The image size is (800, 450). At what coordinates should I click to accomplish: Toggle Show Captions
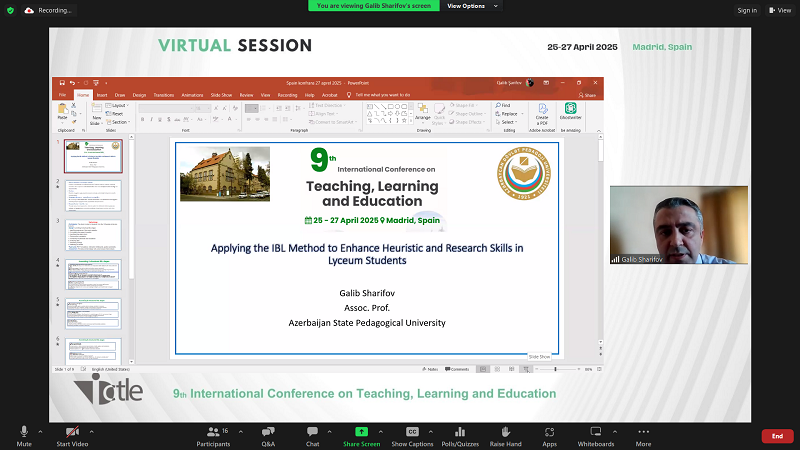pos(412,434)
